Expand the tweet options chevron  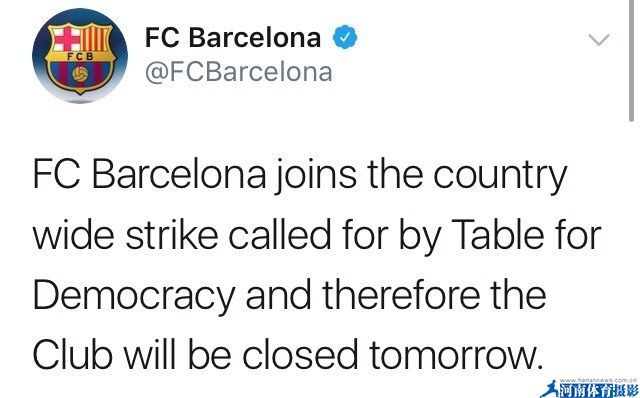click(599, 40)
